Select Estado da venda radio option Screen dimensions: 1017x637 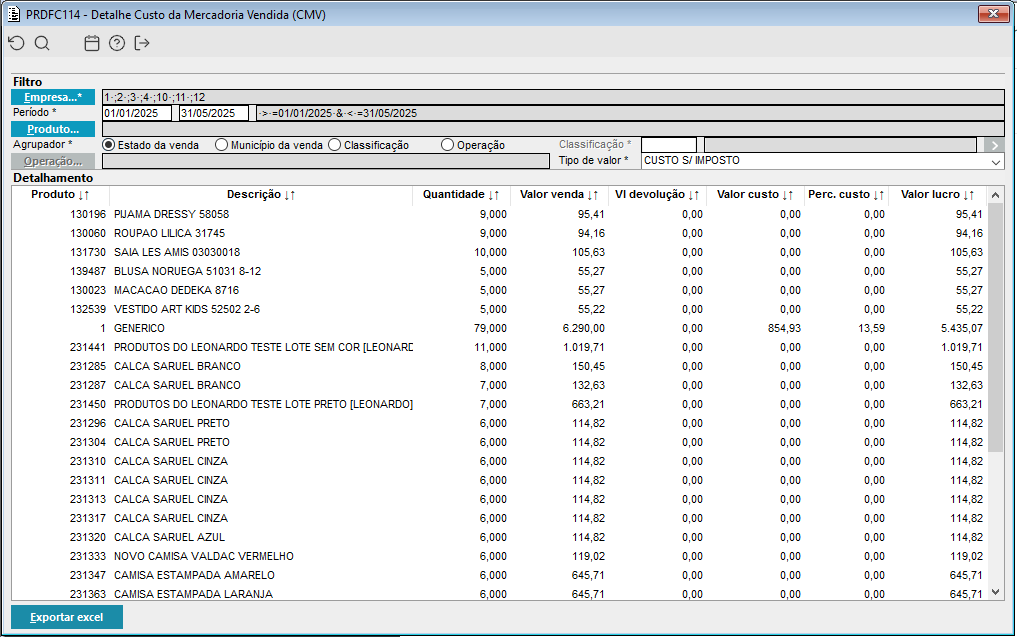[x=108, y=145]
